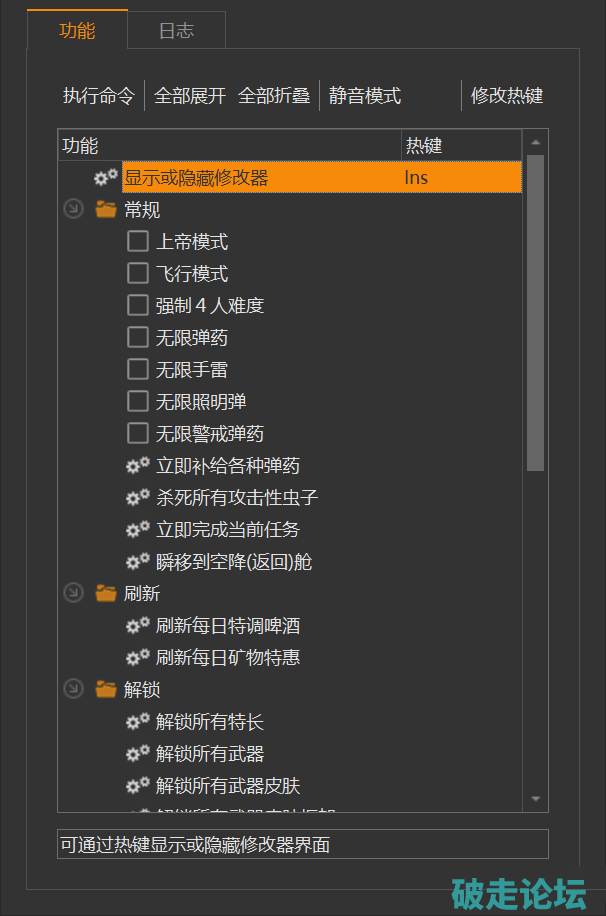Switch to the 日志 tab
This screenshot has height=916, width=606.
pos(176,30)
